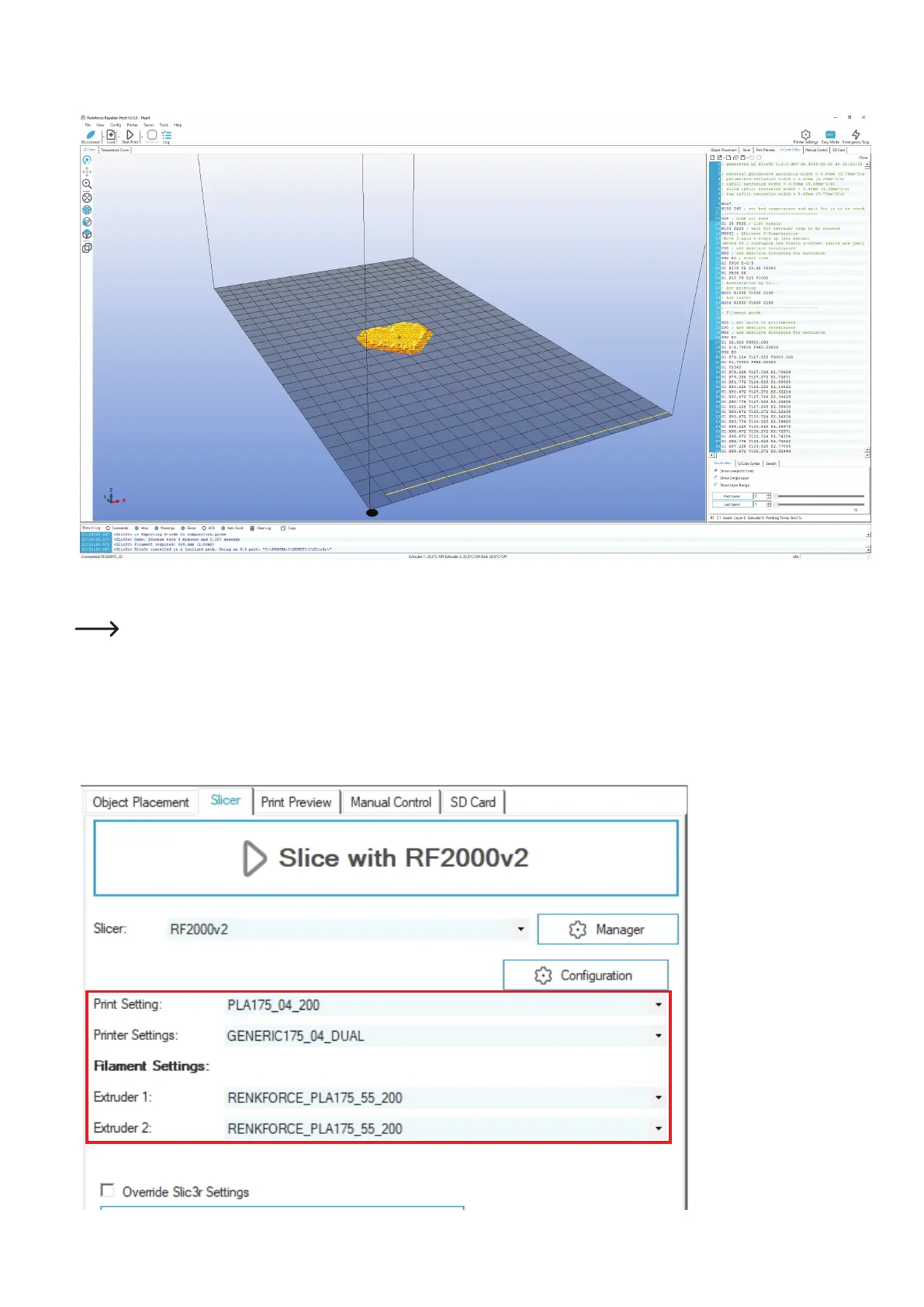Click the new file icon in G-Code editor

pos(712,158)
